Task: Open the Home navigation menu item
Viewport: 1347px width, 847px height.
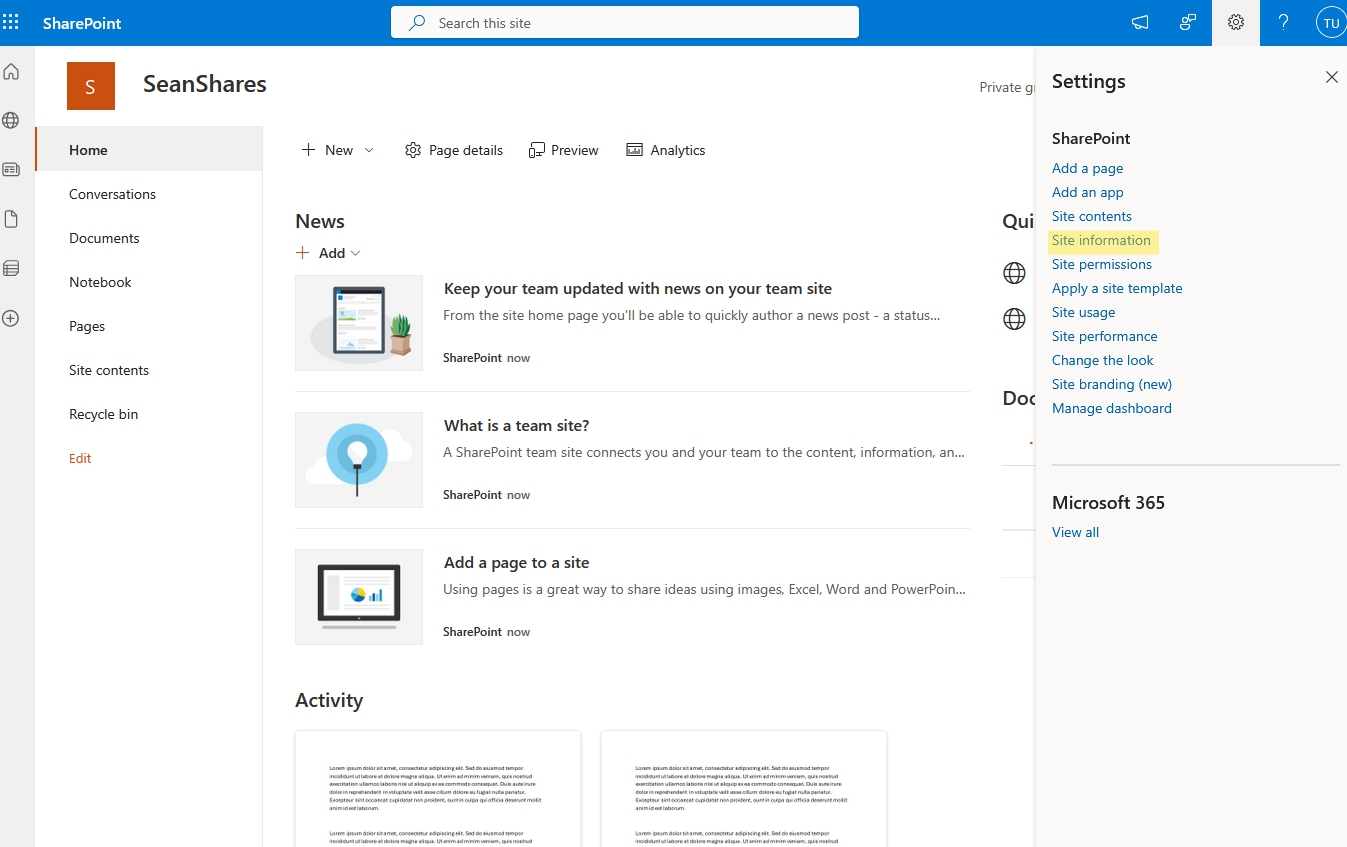Action: [87, 149]
